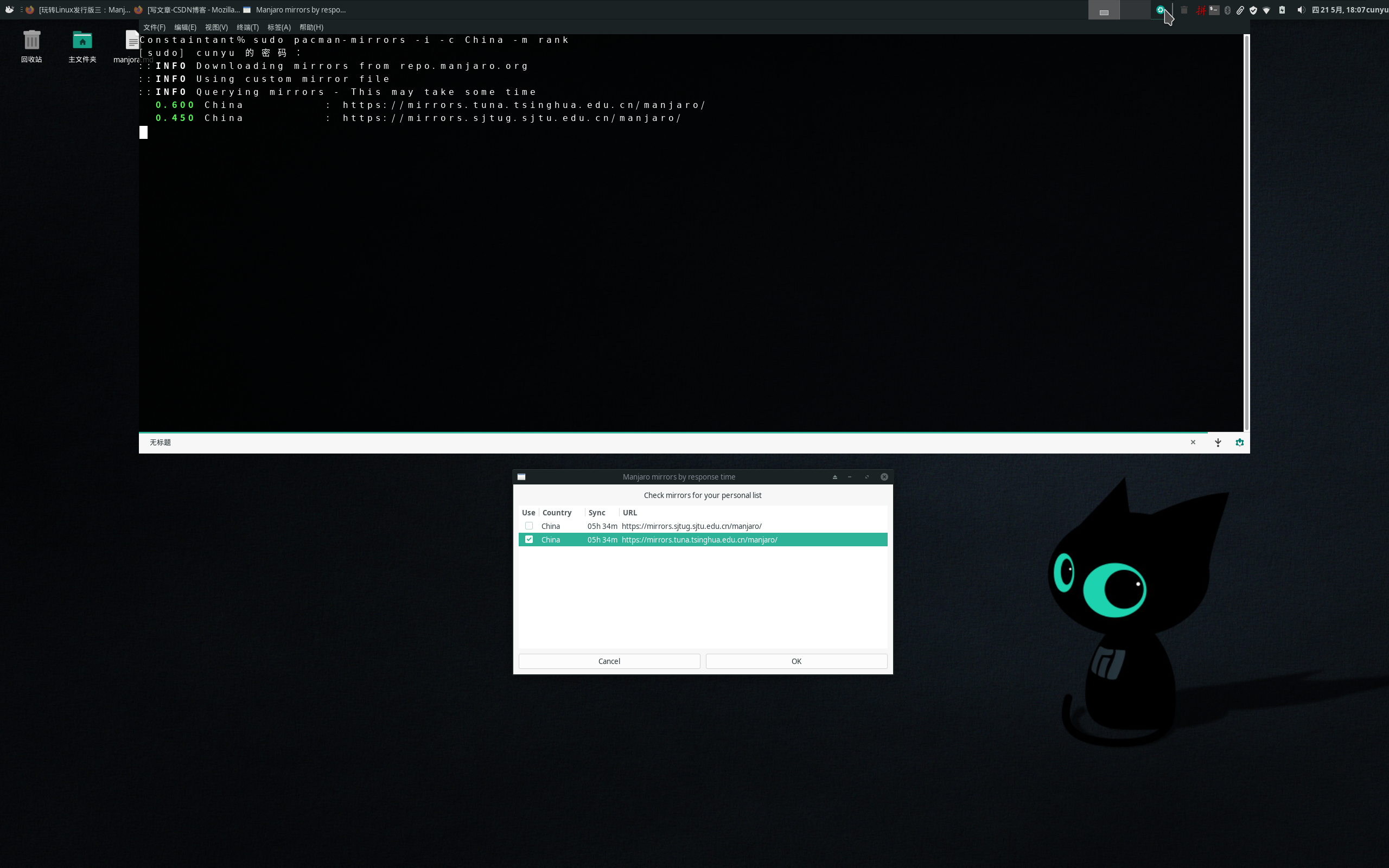Open the 主文件夹 home folder icon
This screenshot has width=1389, height=868.
(82, 46)
